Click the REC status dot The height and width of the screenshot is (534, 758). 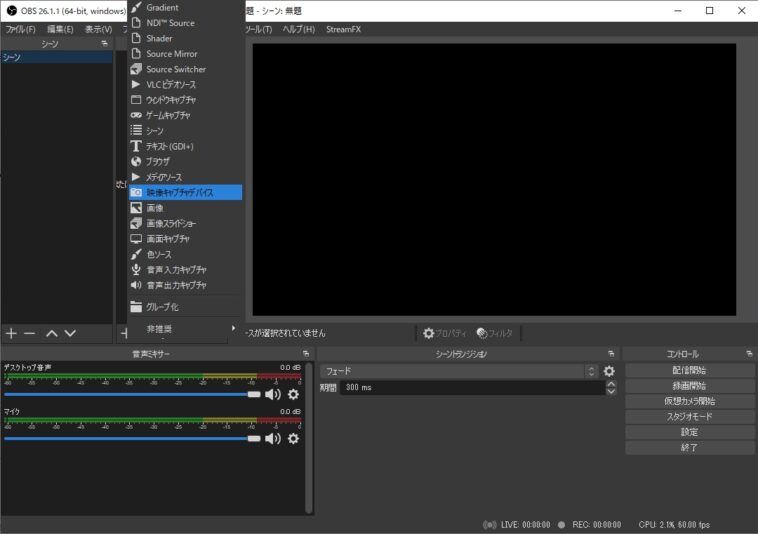pyautogui.click(x=561, y=525)
